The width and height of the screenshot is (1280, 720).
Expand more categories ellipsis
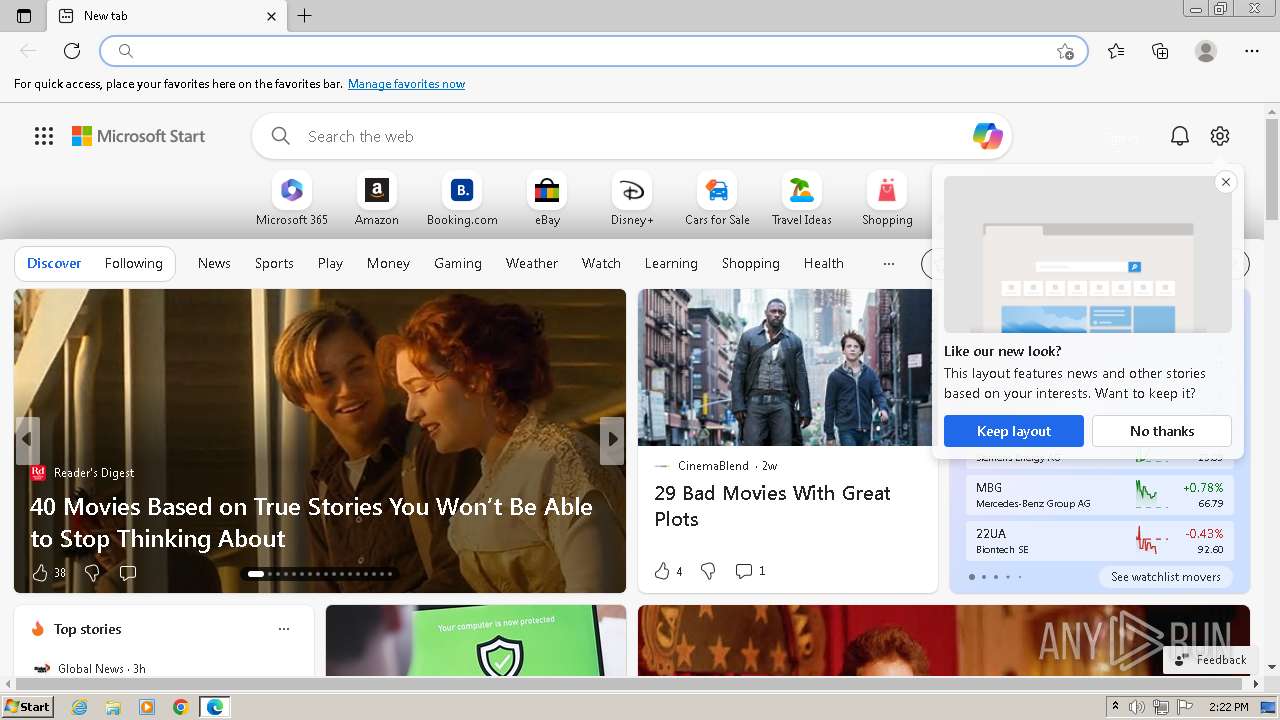coord(888,263)
